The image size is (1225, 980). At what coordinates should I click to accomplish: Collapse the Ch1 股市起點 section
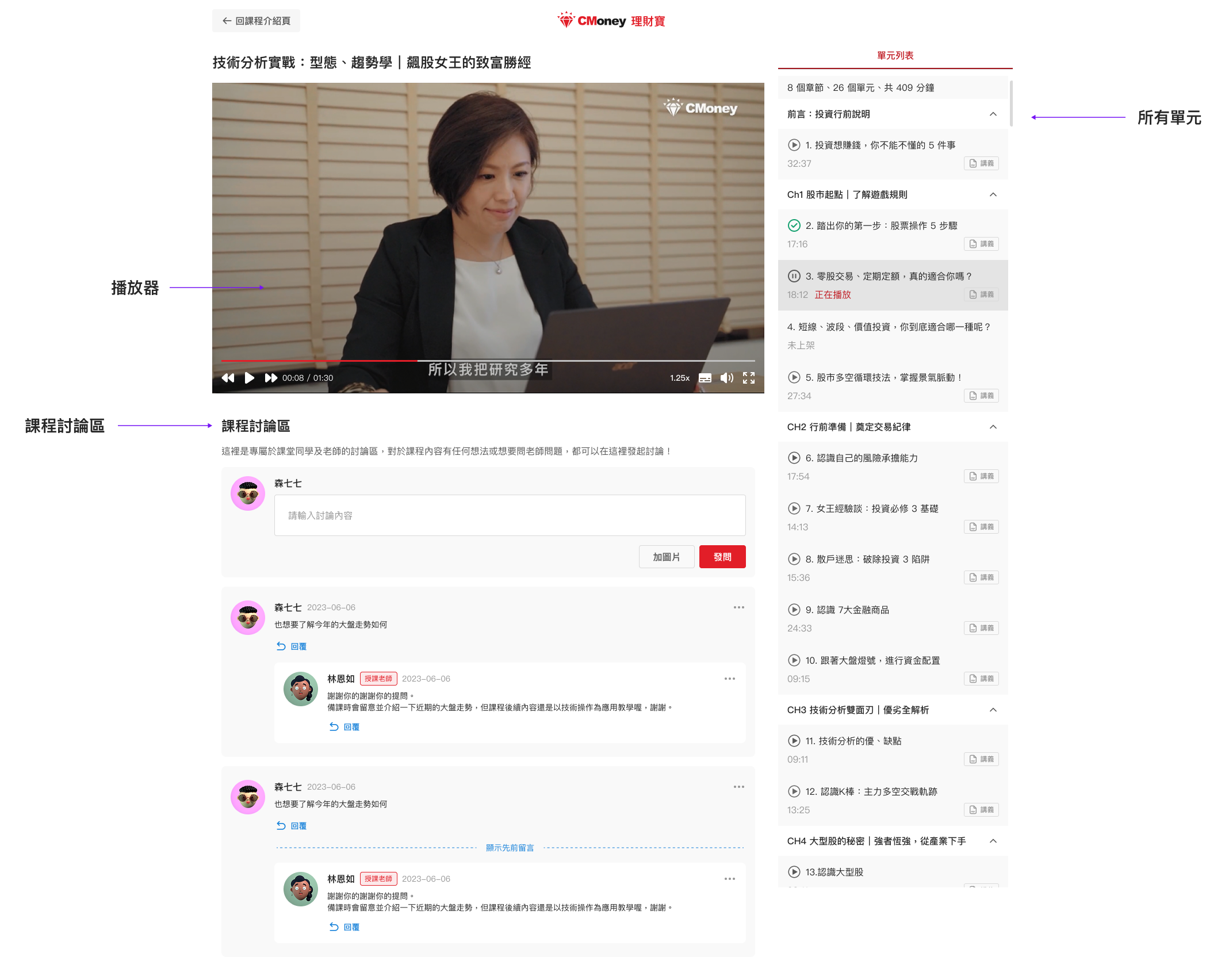(x=993, y=194)
